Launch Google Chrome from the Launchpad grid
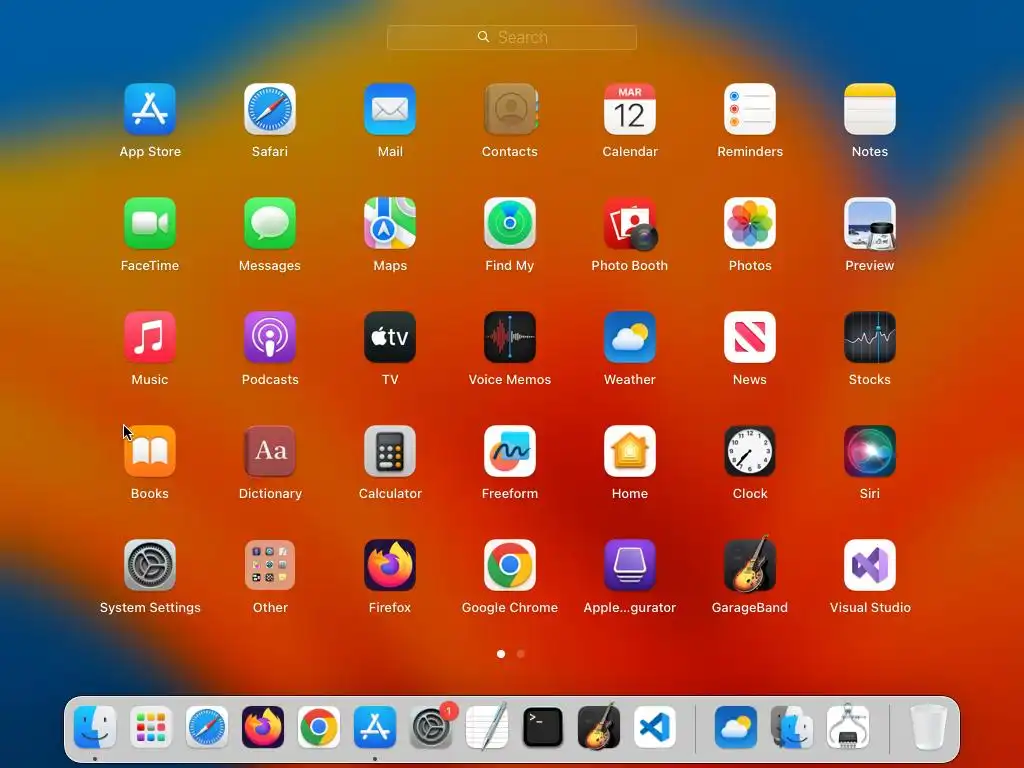This screenshot has height=768, width=1024. pyautogui.click(x=510, y=565)
